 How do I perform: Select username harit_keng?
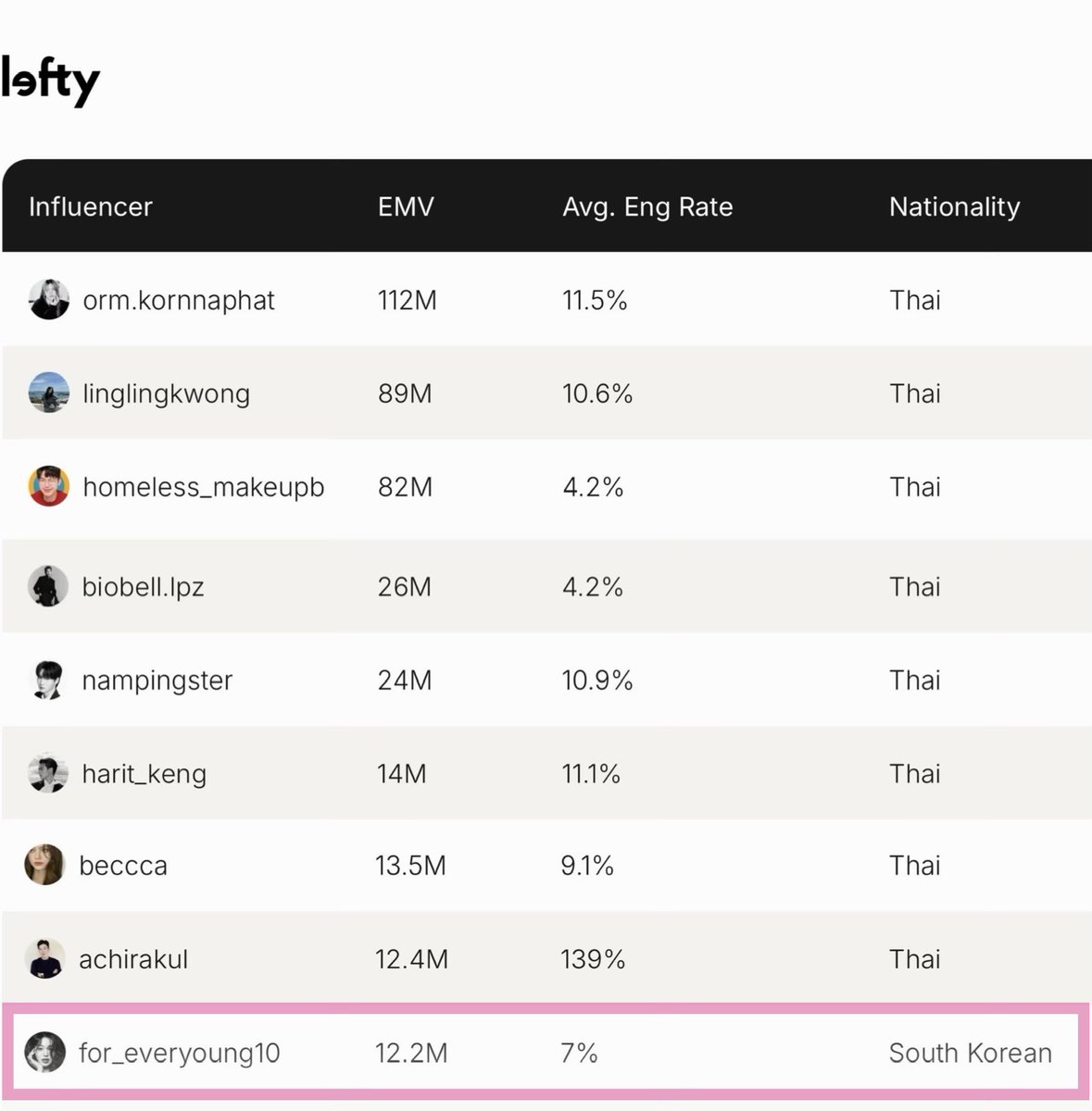[x=144, y=774]
